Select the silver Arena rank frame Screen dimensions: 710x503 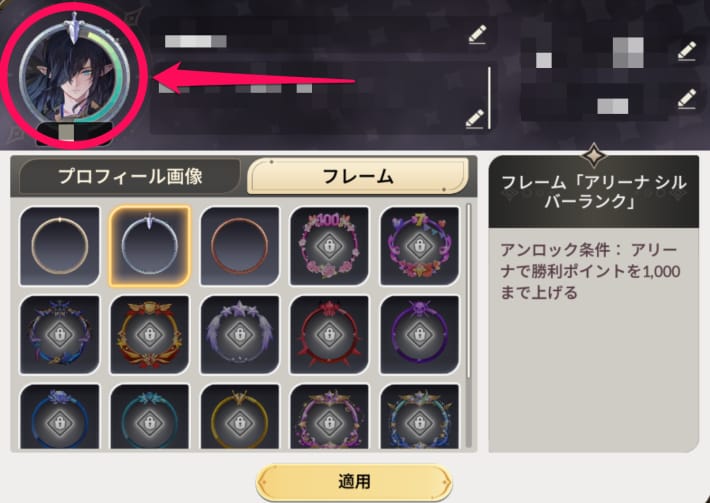point(149,247)
